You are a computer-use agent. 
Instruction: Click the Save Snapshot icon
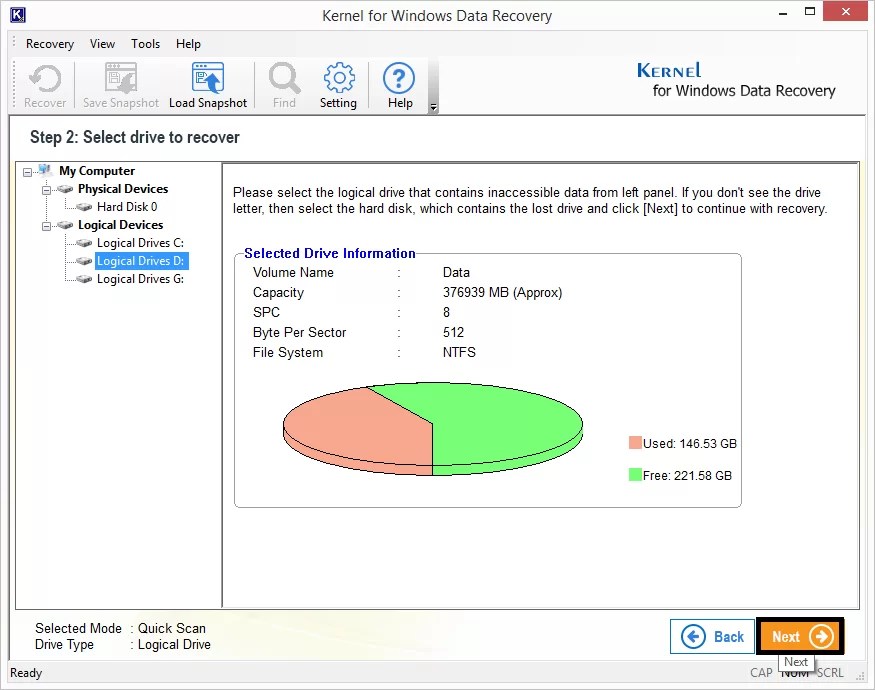point(120,84)
